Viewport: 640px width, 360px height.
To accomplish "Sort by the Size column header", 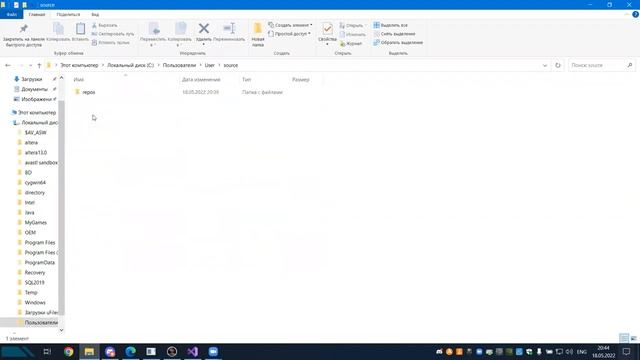I will [x=300, y=80].
